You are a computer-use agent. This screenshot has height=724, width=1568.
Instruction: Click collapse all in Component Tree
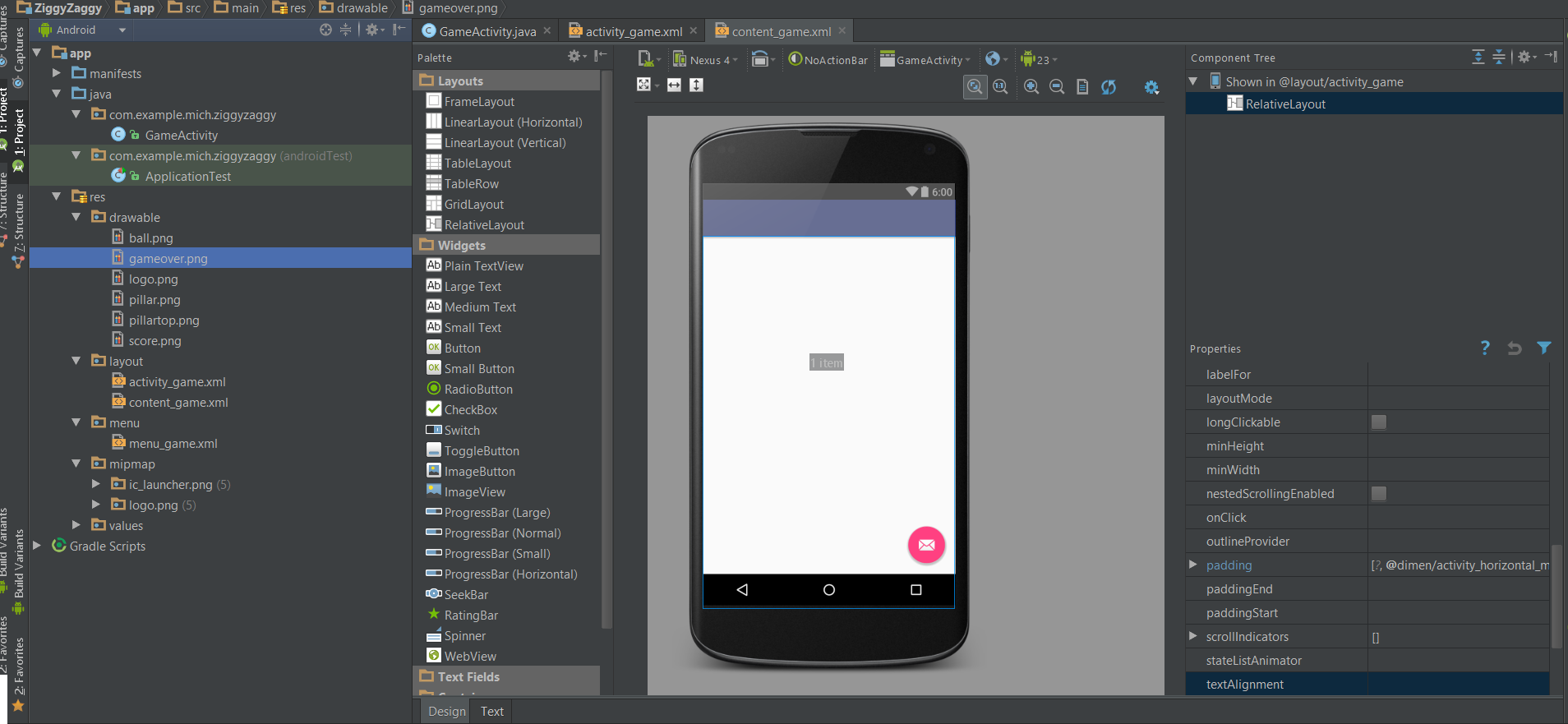(x=1499, y=57)
